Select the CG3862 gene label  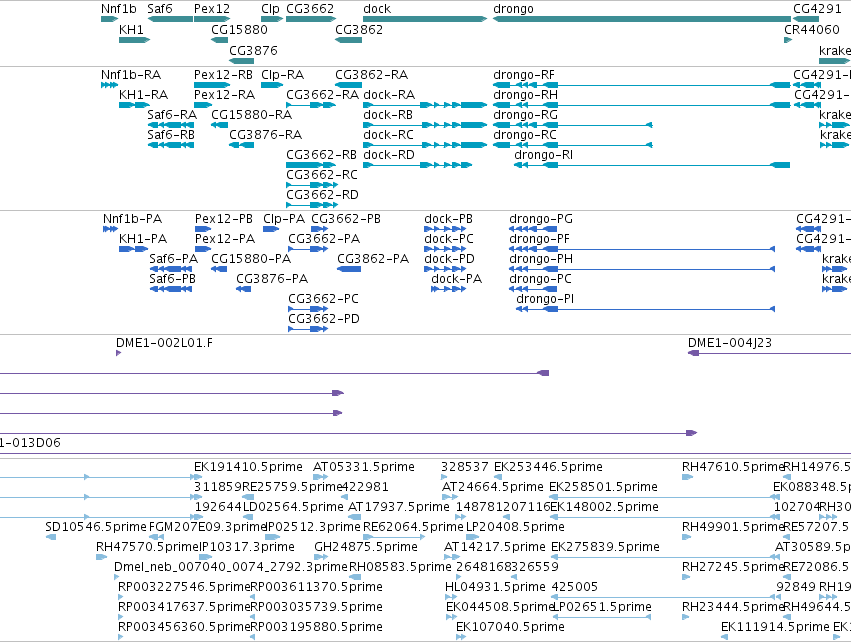[x=359, y=29]
